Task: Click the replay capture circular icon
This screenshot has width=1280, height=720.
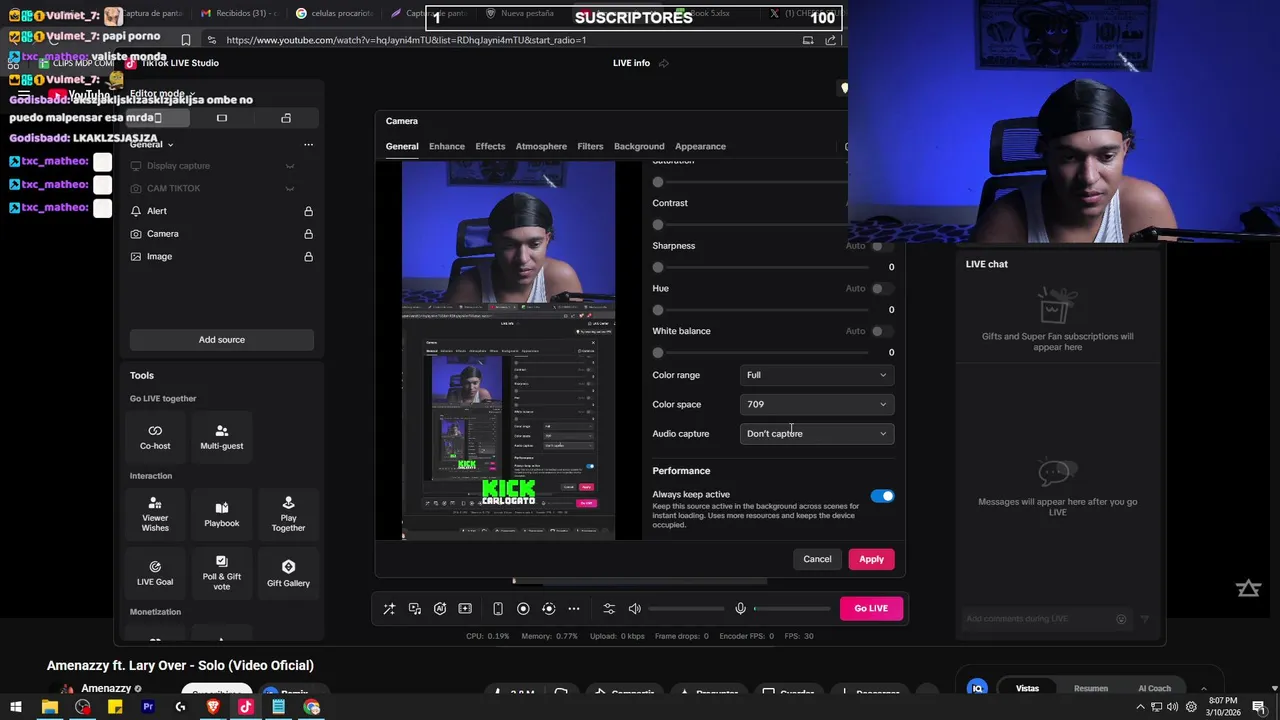Action: point(548,609)
